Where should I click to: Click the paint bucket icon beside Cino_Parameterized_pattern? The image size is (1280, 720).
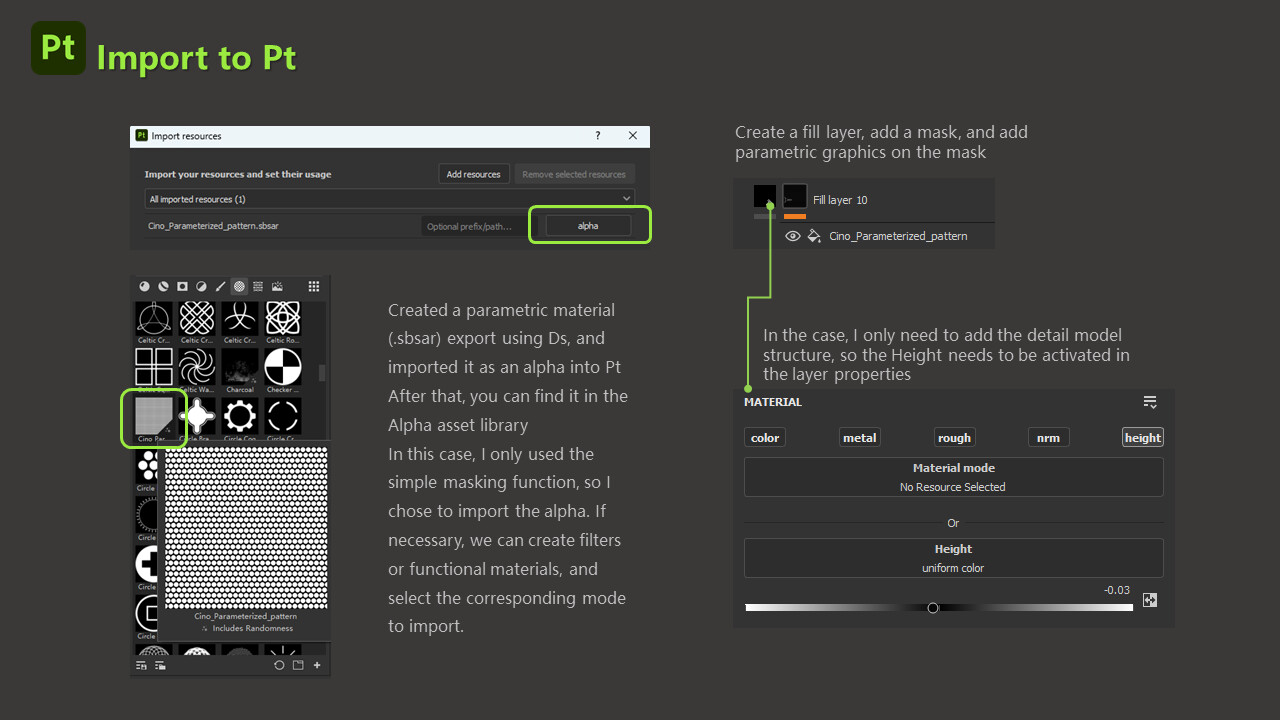coord(814,236)
